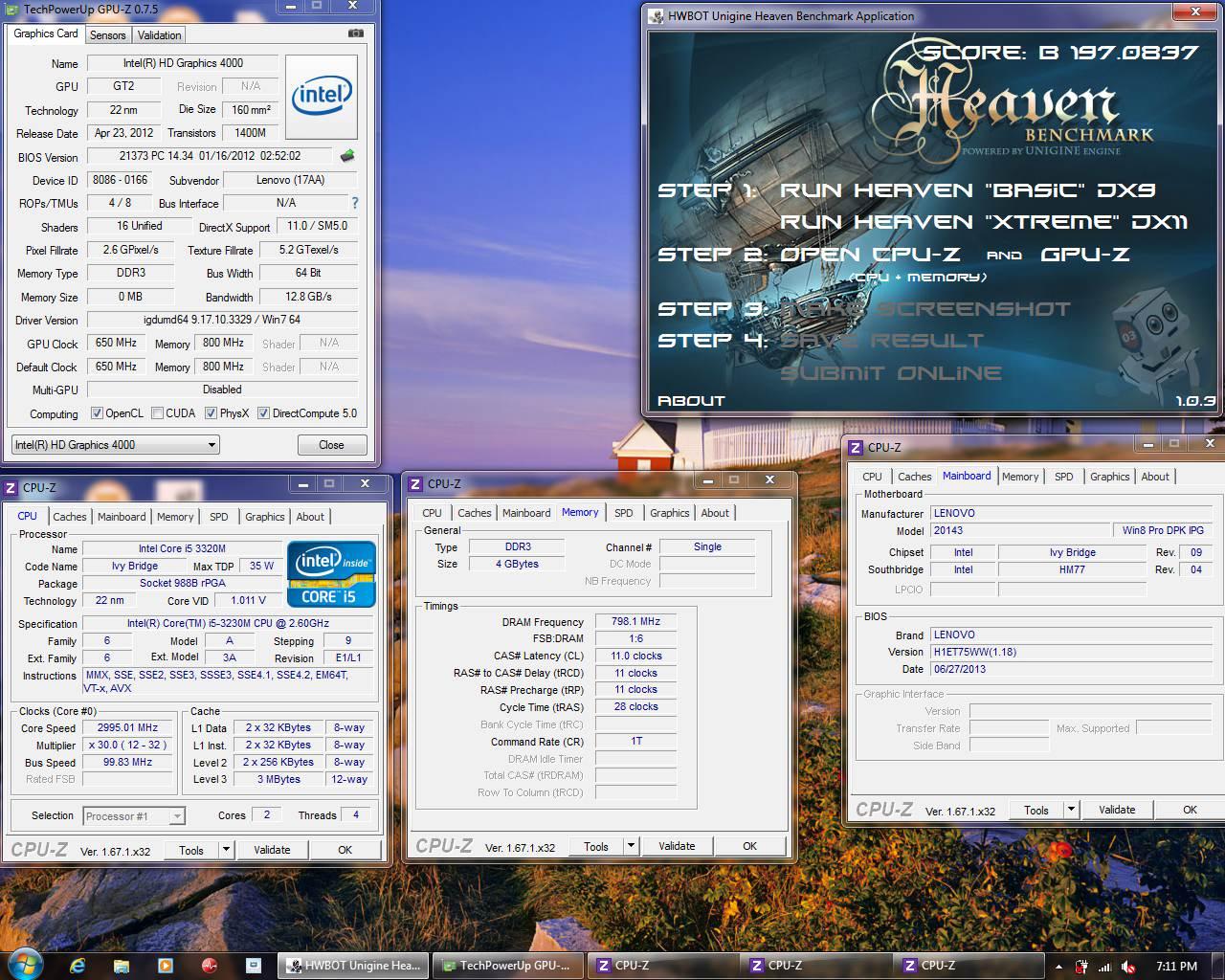Open Graphics tab in the CPU-Z Mainboard window

[x=1110, y=477]
